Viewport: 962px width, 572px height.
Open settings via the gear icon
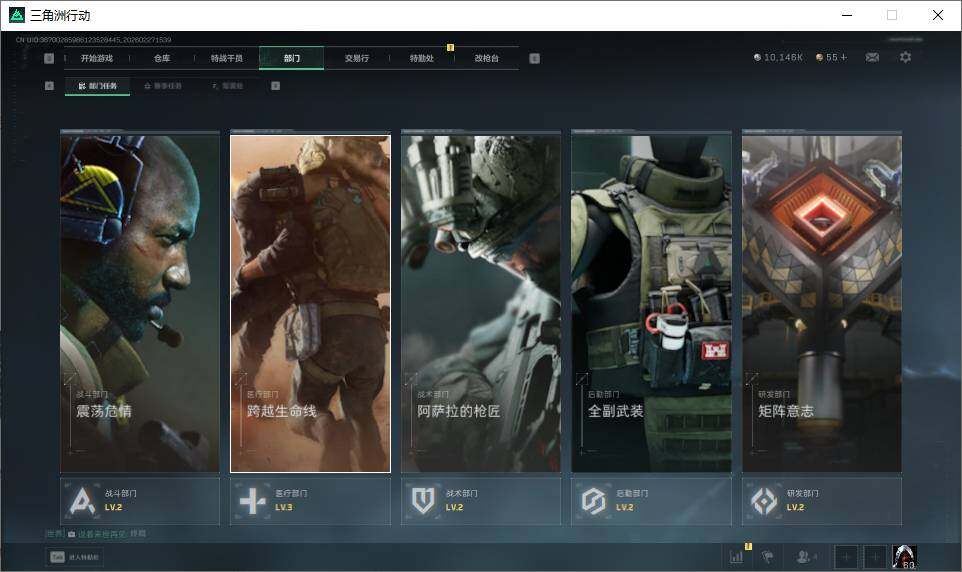(905, 57)
